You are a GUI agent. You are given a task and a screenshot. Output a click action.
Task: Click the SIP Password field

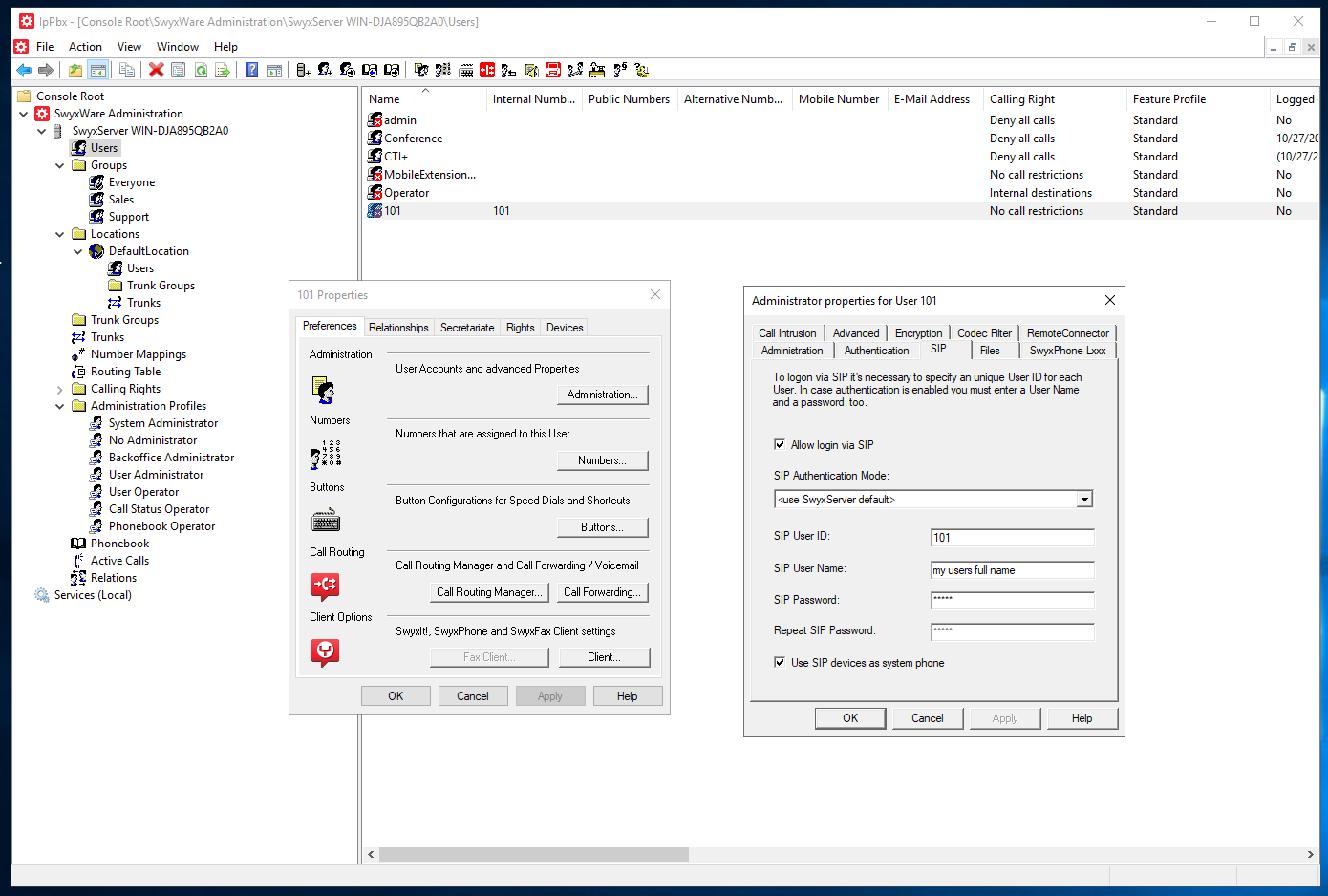click(1013, 601)
